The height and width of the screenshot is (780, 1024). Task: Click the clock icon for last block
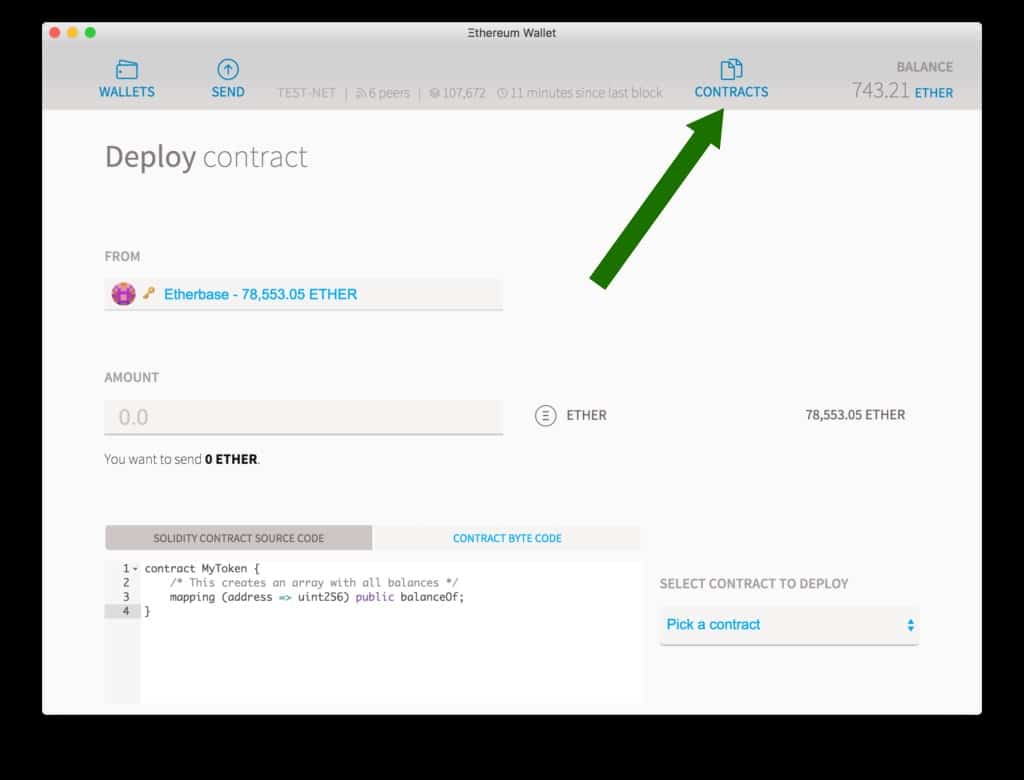click(x=502, y=93)
